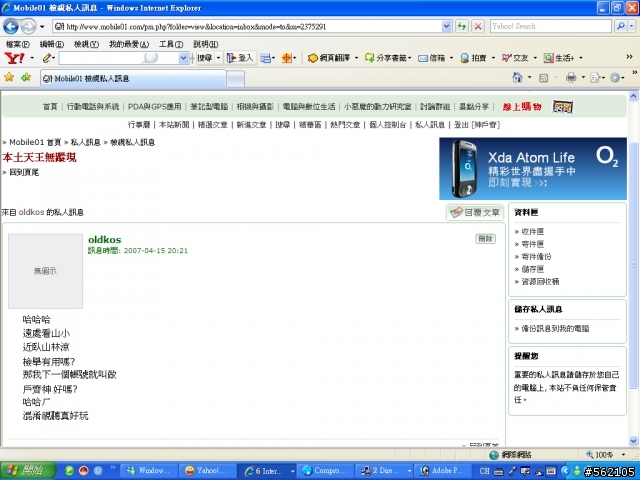Open the 說明(H) menu
Screen dimensions: 640x480
click(205, 44)
